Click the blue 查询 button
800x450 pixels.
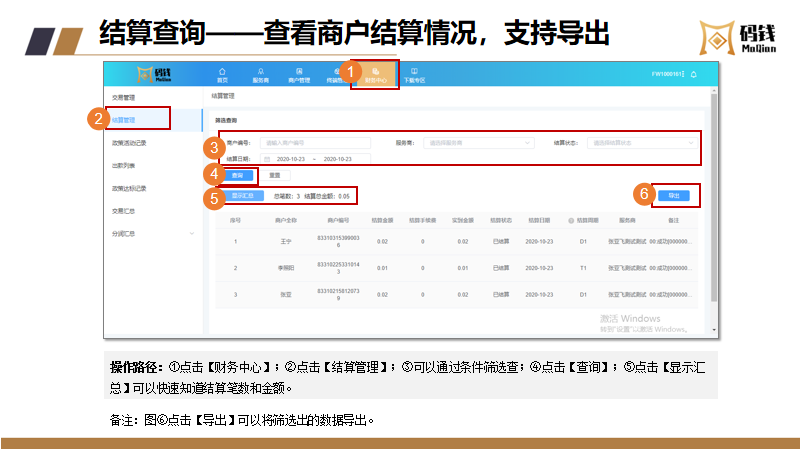tap(237, 175)
